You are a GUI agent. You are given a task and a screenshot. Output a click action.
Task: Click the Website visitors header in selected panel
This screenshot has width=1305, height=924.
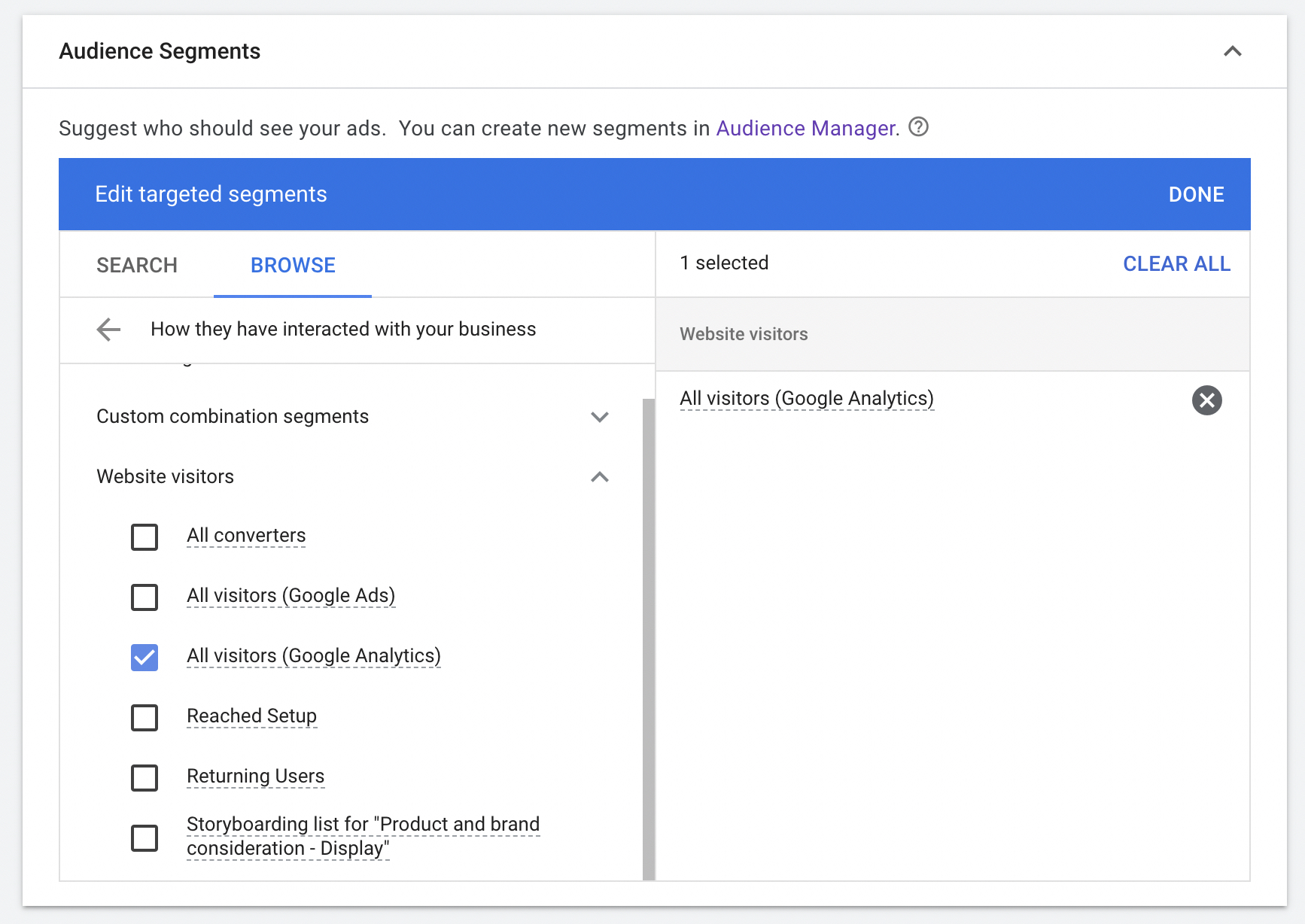(x=744, y=334)
